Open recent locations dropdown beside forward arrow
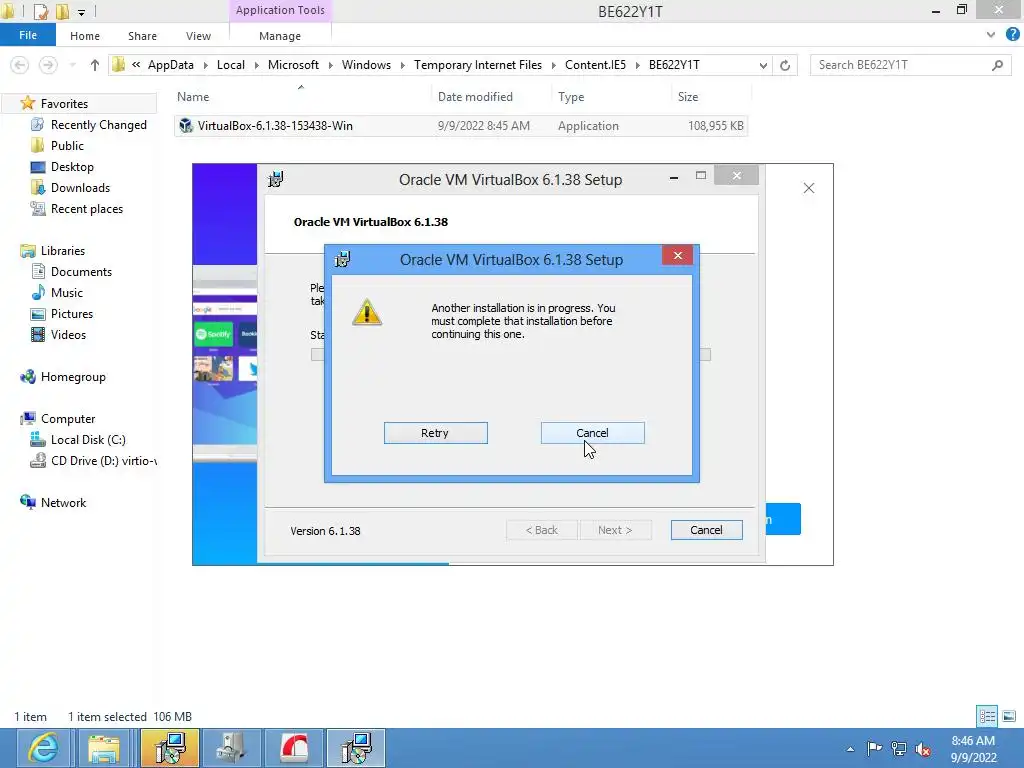This screenshot has height=768, width=1024. coord(72,65)
